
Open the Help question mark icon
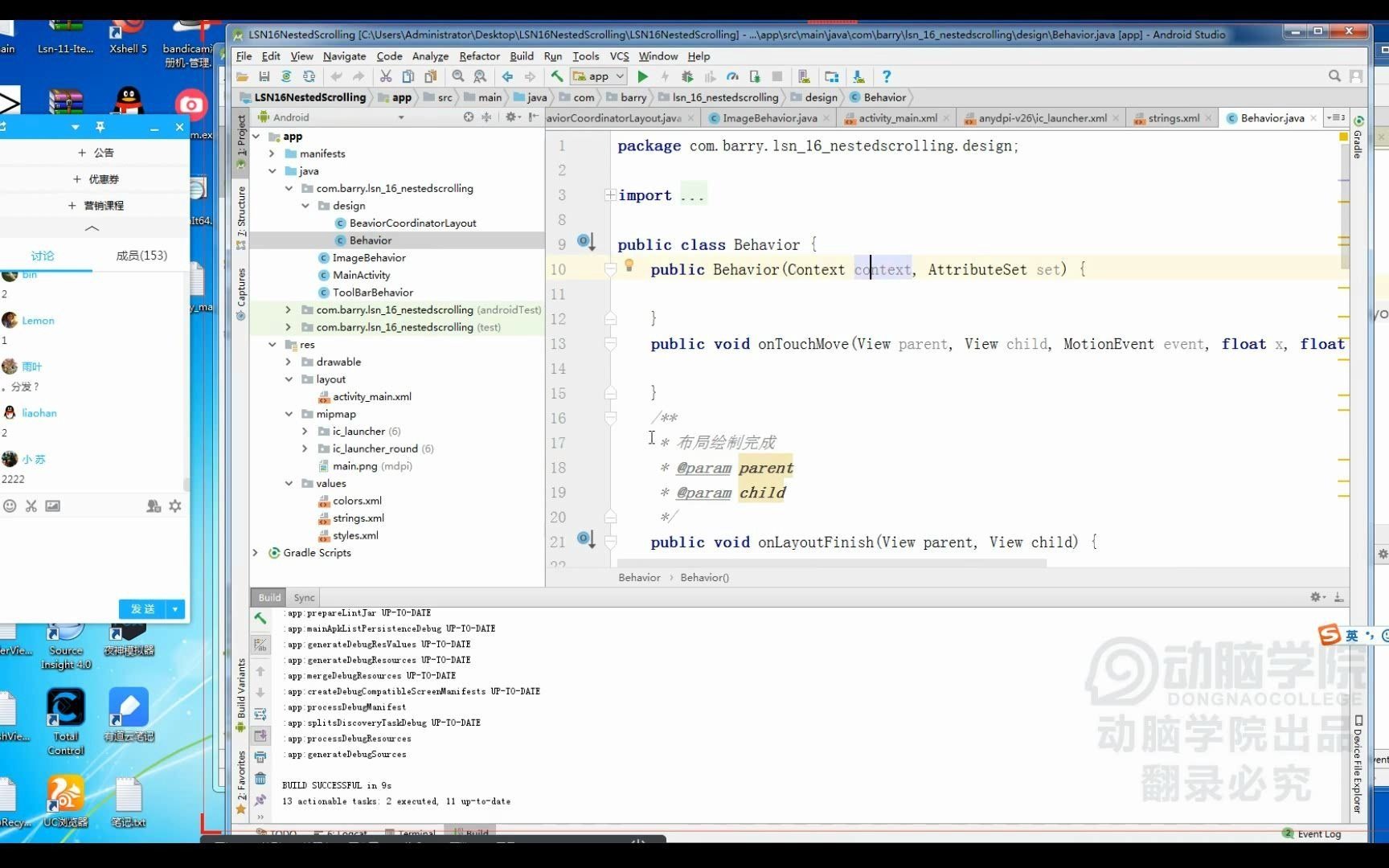coord(887,76)
